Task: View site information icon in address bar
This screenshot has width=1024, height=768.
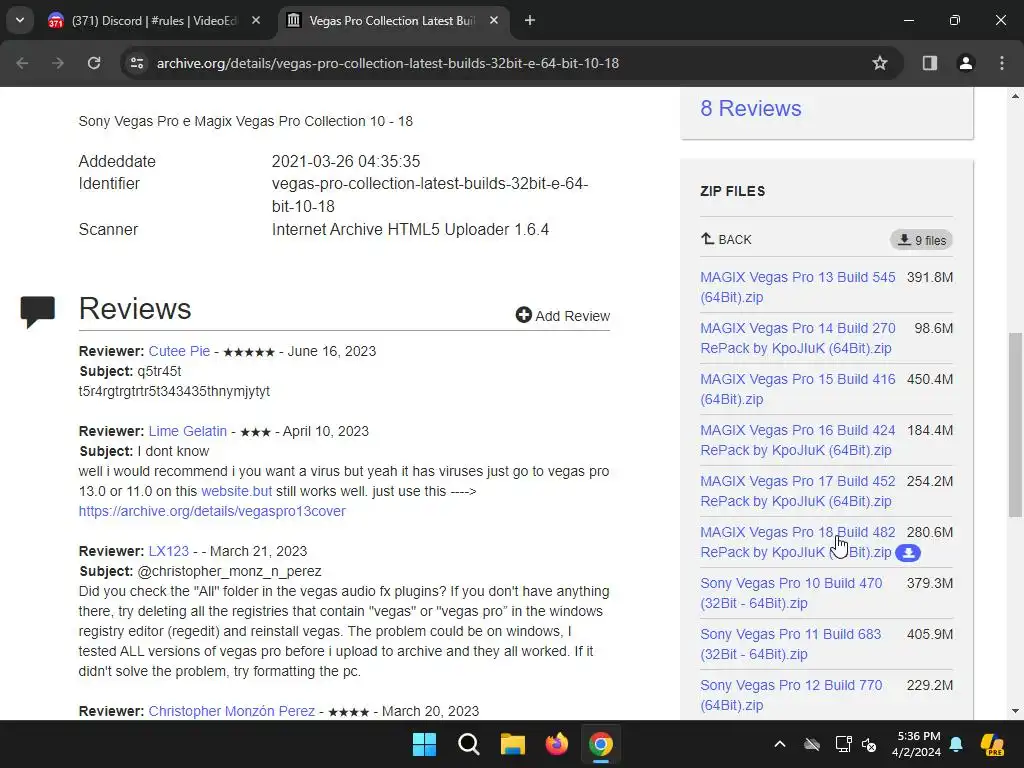Action: [x=136, y=63]
